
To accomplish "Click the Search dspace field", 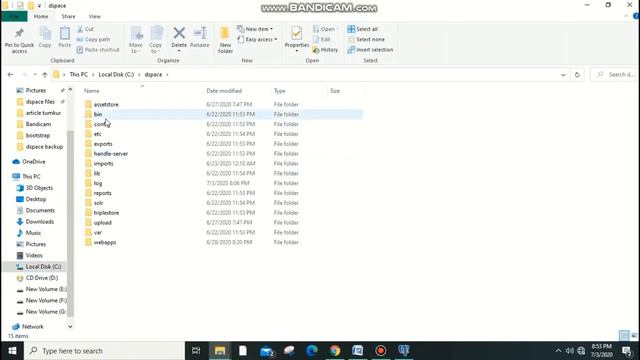I will pos(613,75).
